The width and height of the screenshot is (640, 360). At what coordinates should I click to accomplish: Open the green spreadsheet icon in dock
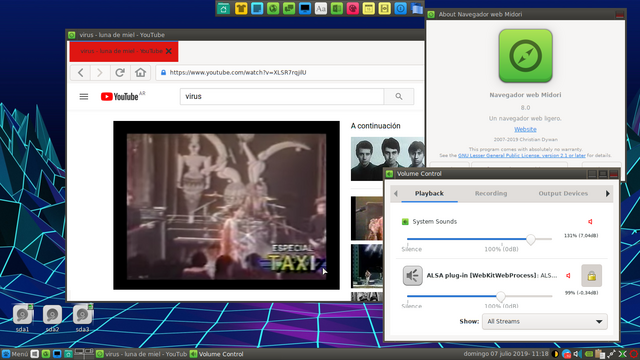(x=337, y=8)
